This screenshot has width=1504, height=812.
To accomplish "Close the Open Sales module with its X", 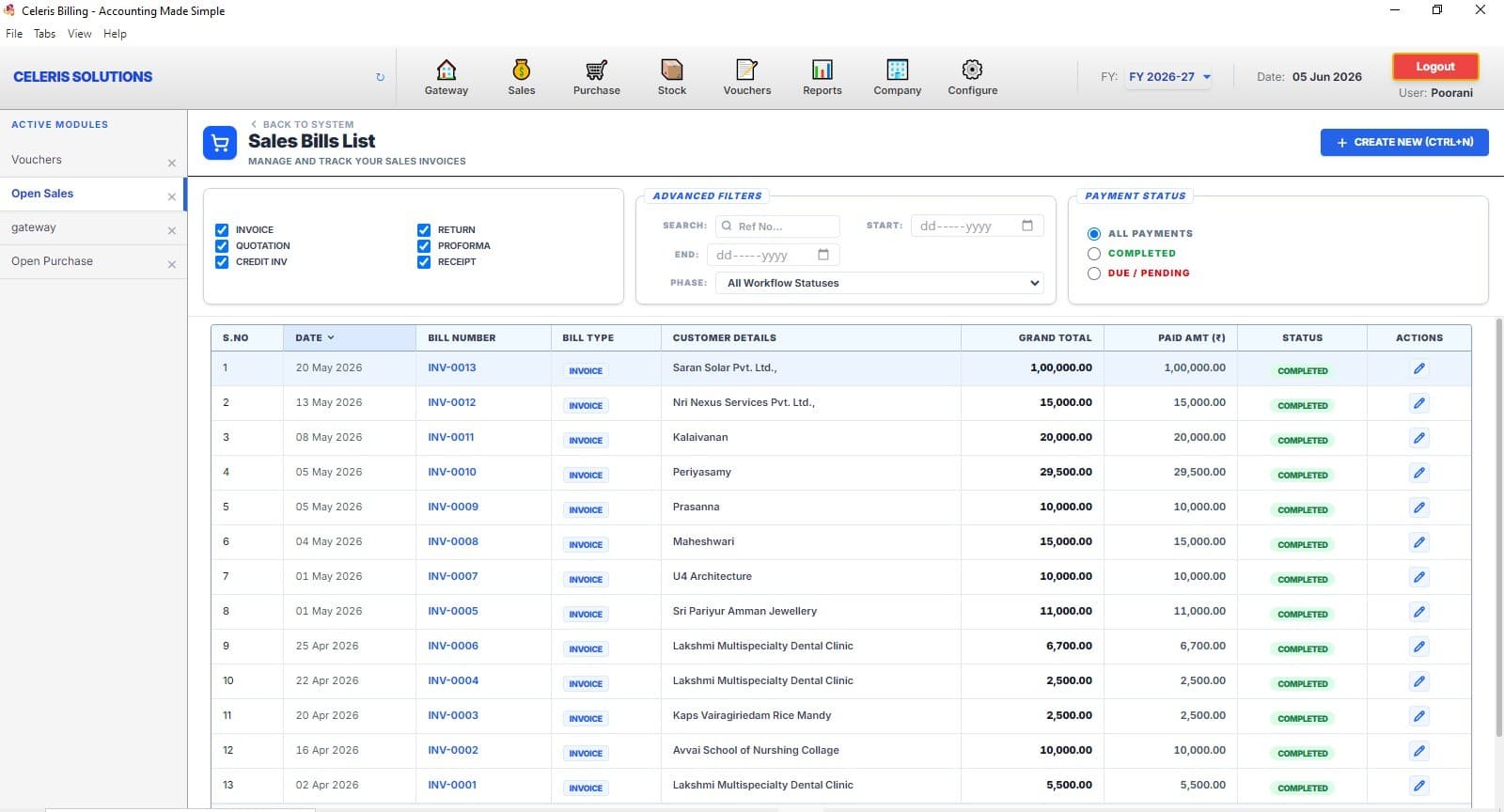I will [171, 196].
